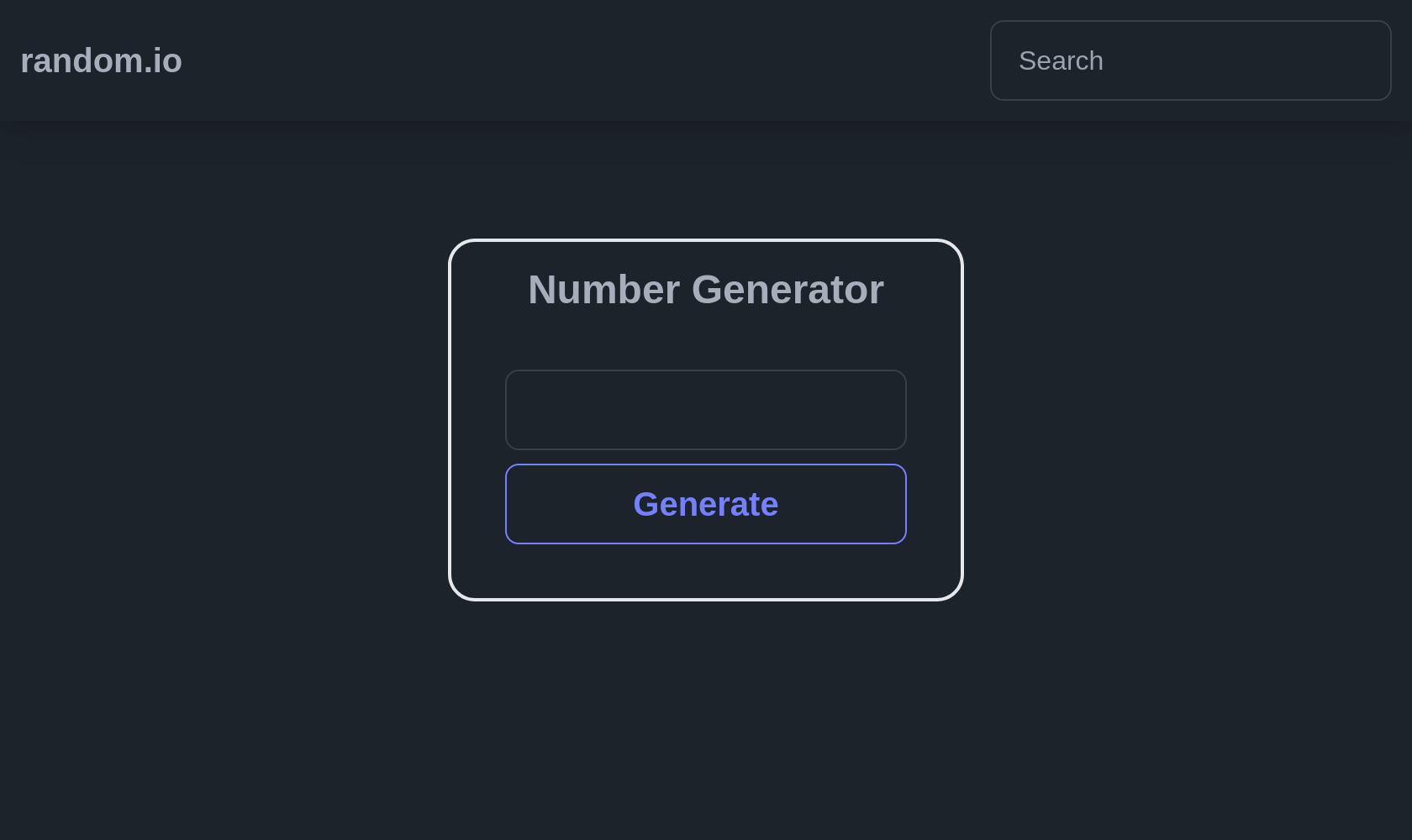Select the number result text field
Image resolution: width=1412 pixels, height=840 pixels.
705,410
